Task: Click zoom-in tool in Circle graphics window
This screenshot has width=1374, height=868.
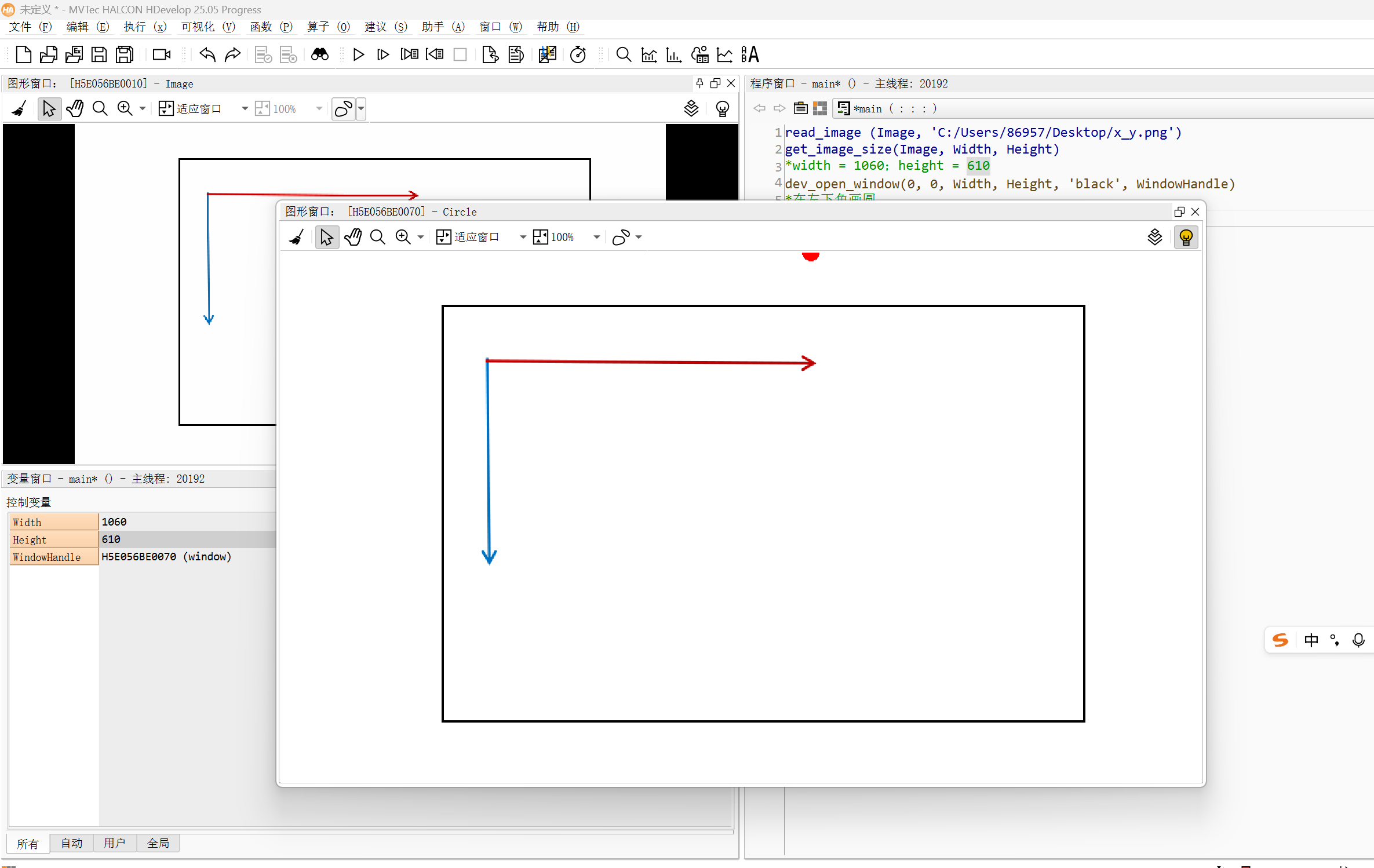Action: pyautogui.click(x=402, y=237)
